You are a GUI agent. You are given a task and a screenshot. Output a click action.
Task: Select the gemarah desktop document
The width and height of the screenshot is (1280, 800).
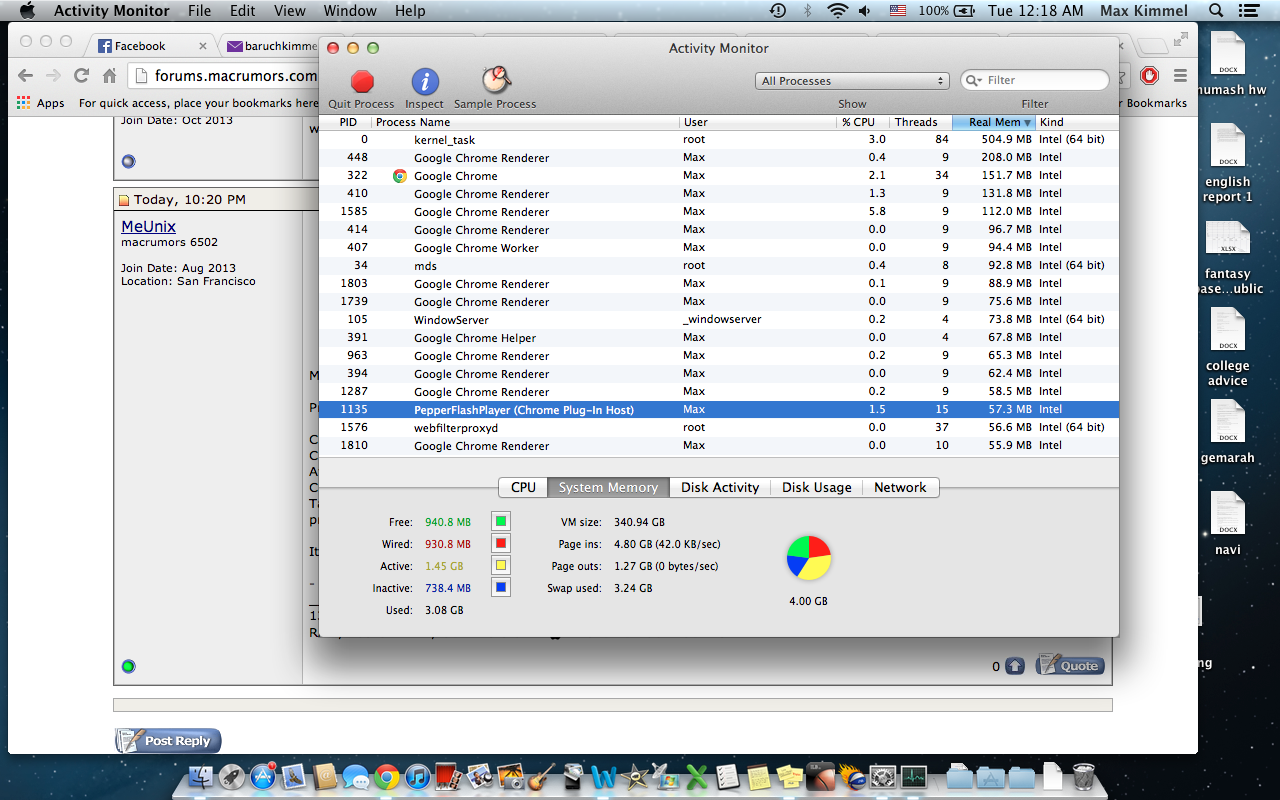pos(1227,431)
